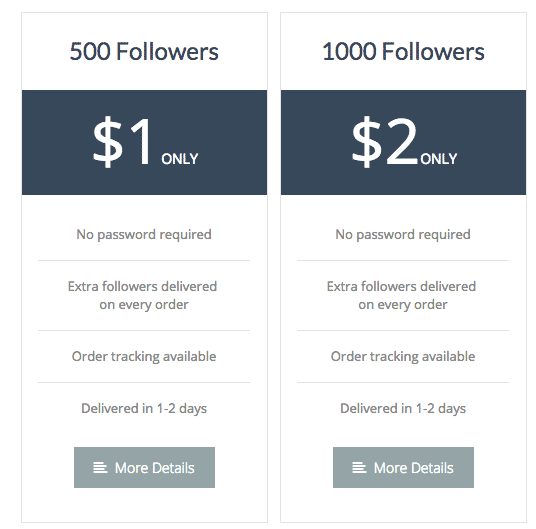Click the $2 ONLY price banner
The image size is (536, 529).
click(403, 143)
